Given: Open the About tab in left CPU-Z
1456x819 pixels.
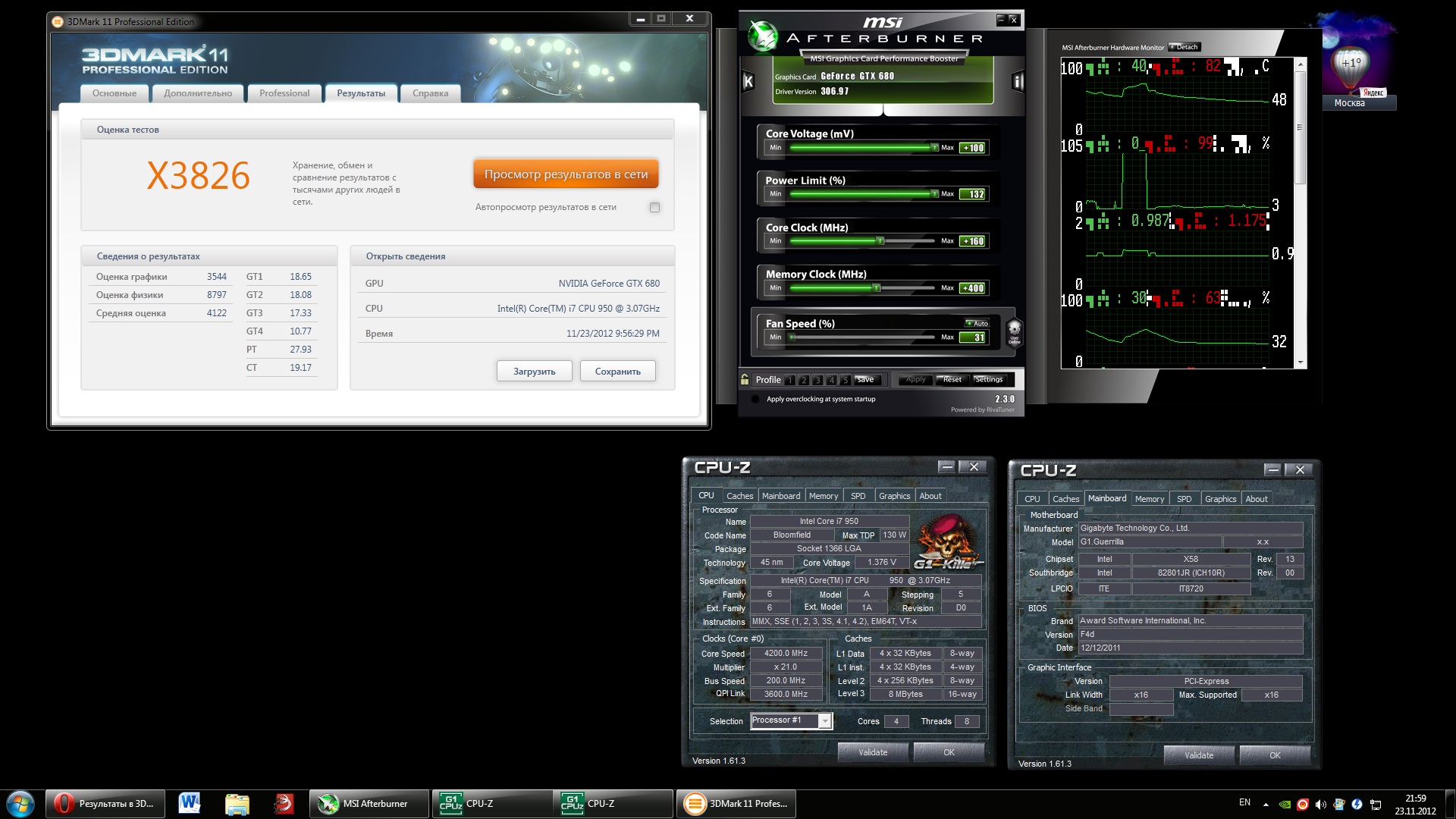Looking at the screenshot, I should (930, 496).
